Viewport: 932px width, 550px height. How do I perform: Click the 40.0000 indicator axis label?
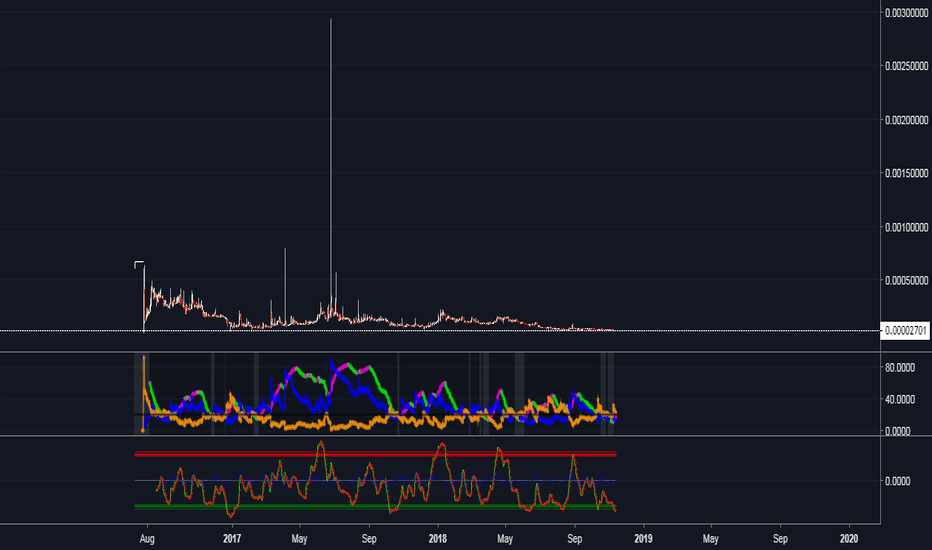(899, 399)
